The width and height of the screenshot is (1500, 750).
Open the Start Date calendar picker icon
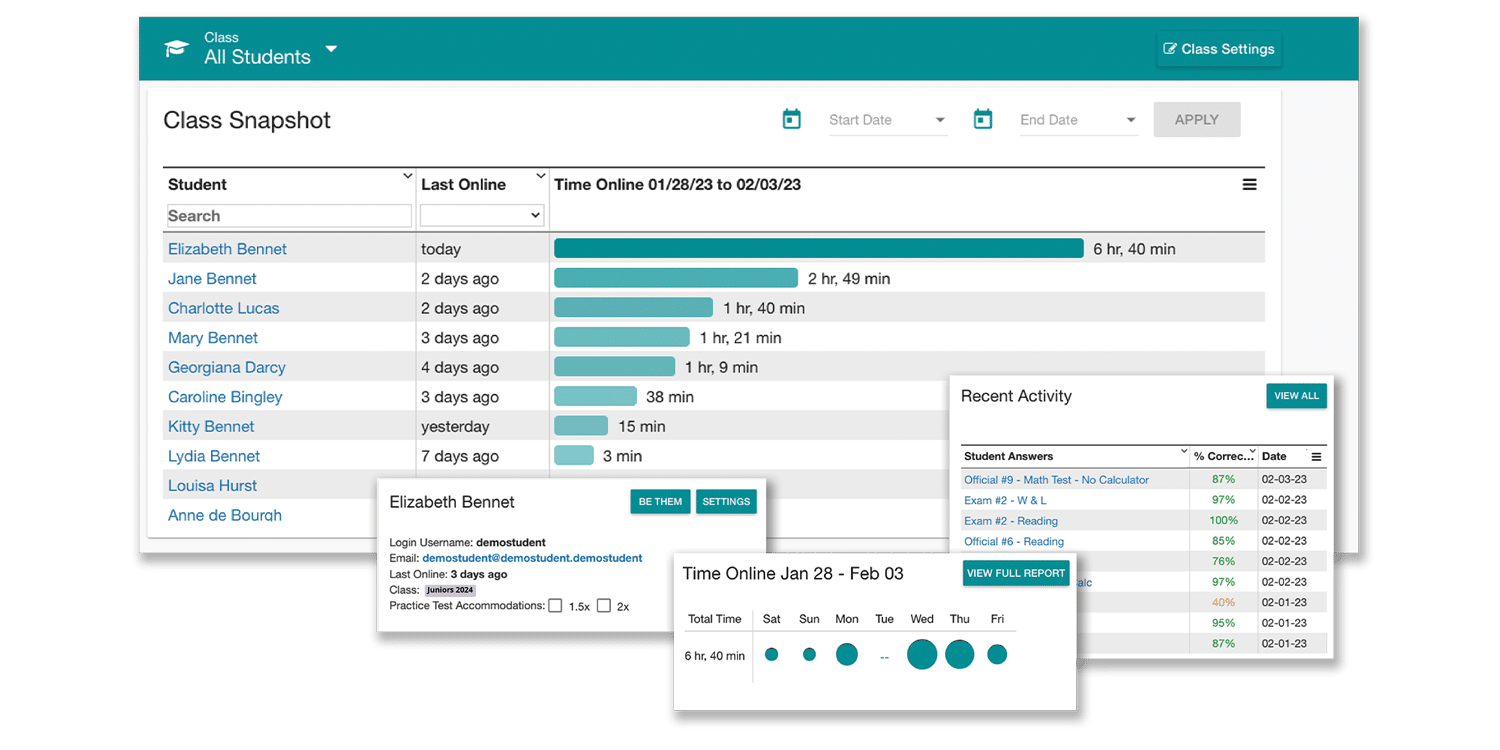point(791,118)
